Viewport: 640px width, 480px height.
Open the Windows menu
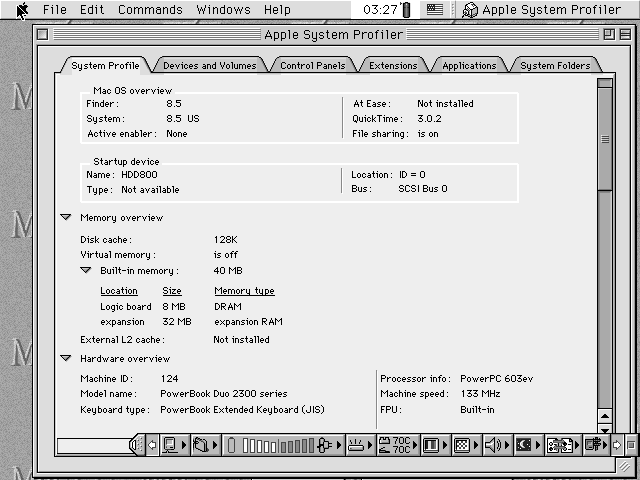223,9
